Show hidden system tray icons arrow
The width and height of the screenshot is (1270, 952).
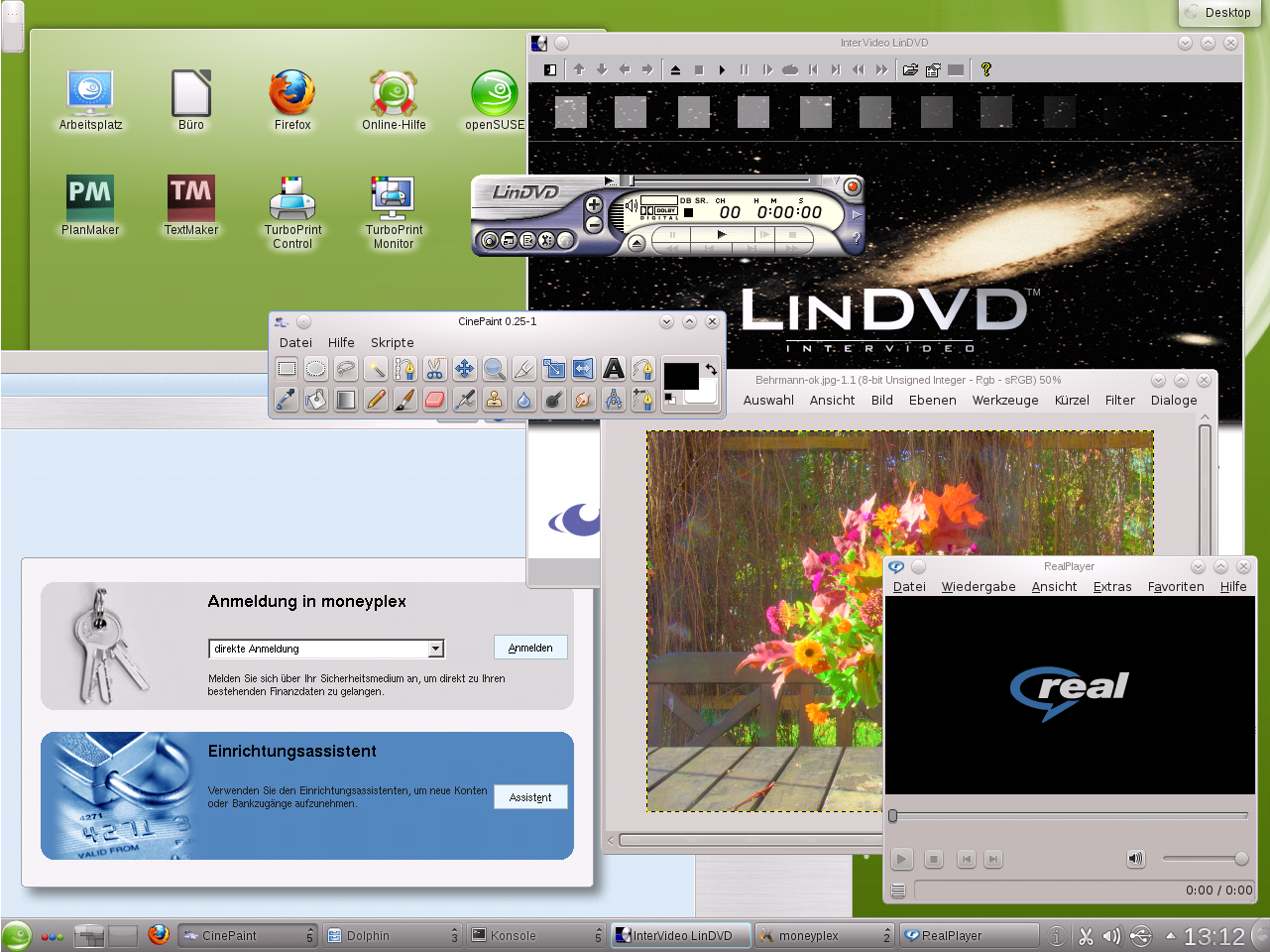pyautogui.click(x=1171, y=935)
